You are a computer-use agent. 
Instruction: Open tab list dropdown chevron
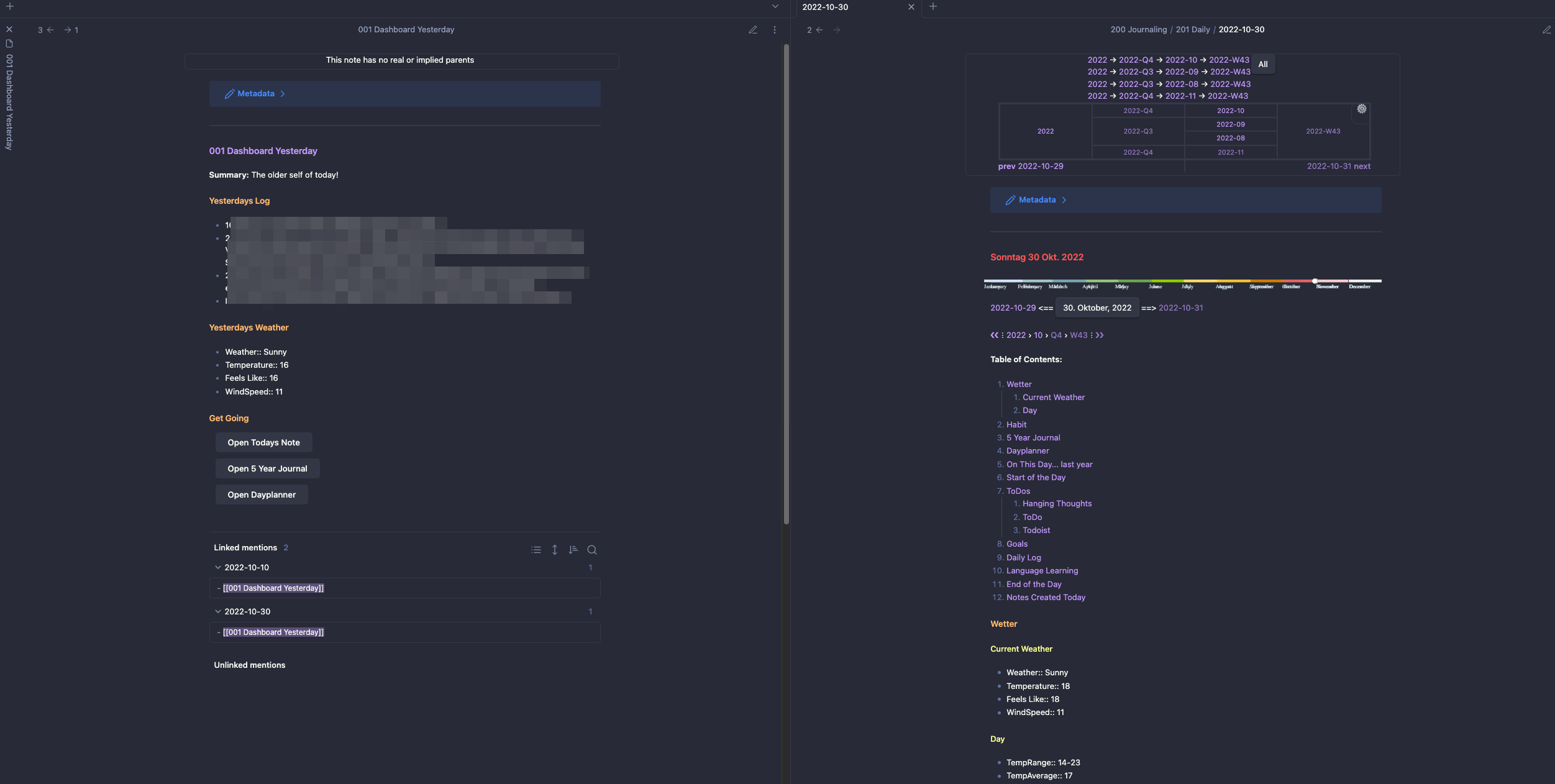point(775,7)
